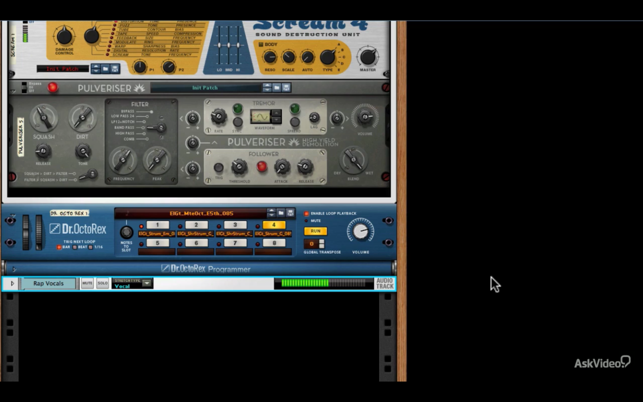Viewport: 643px width, 402px height.
Task: Click the Follower Attack knob
Action: [282, 167]
